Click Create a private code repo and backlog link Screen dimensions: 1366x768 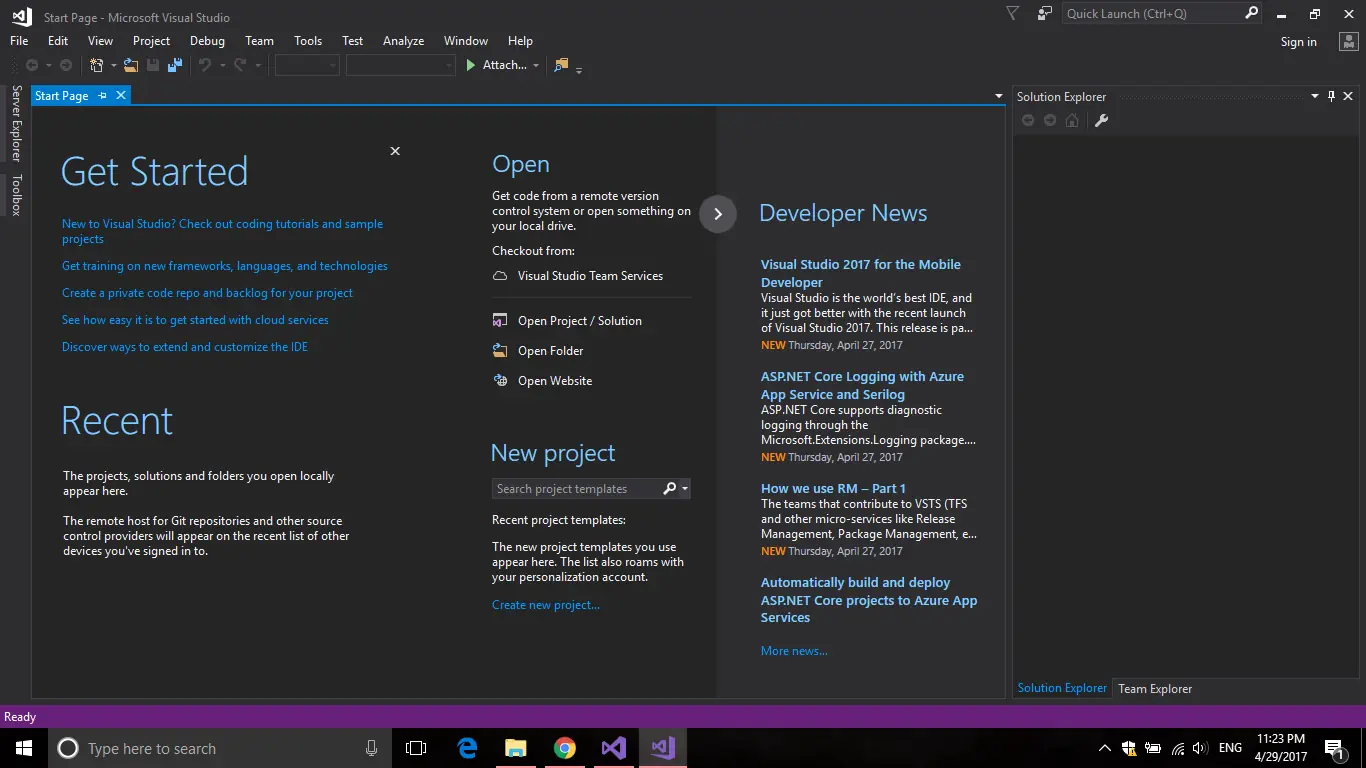click(x=207, y=293)
